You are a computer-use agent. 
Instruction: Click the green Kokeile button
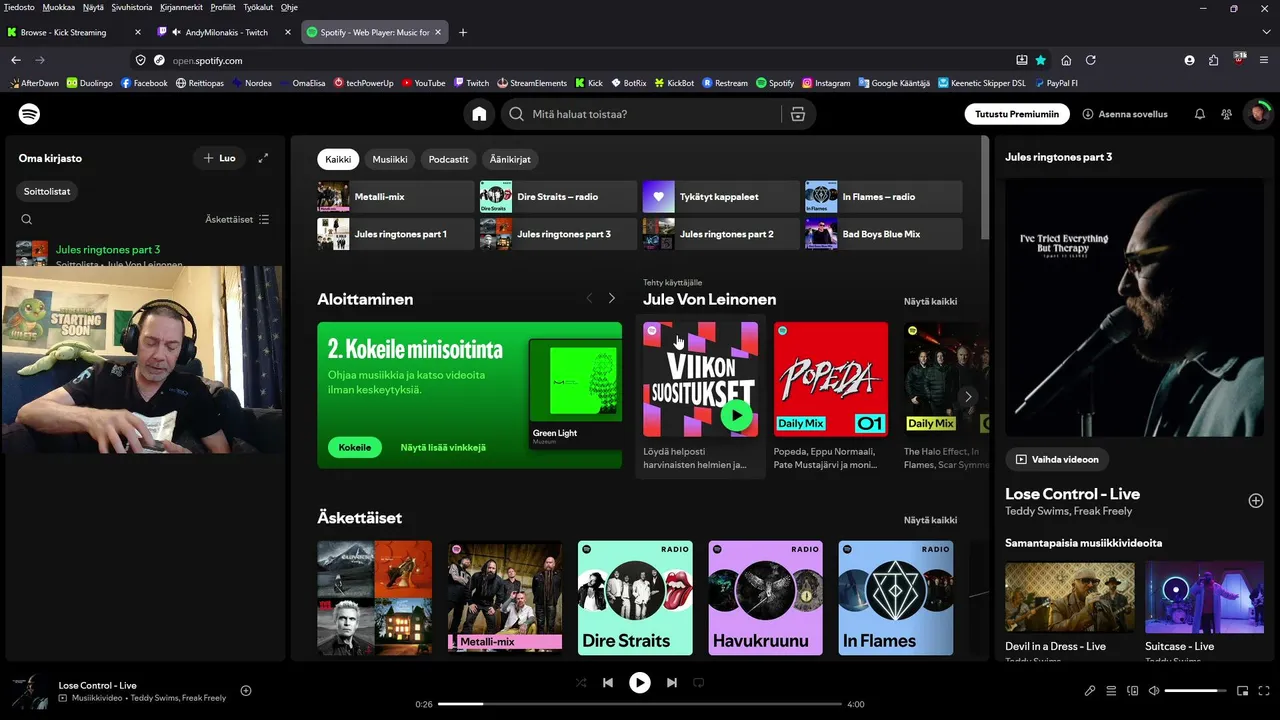(x=355, y=447)
